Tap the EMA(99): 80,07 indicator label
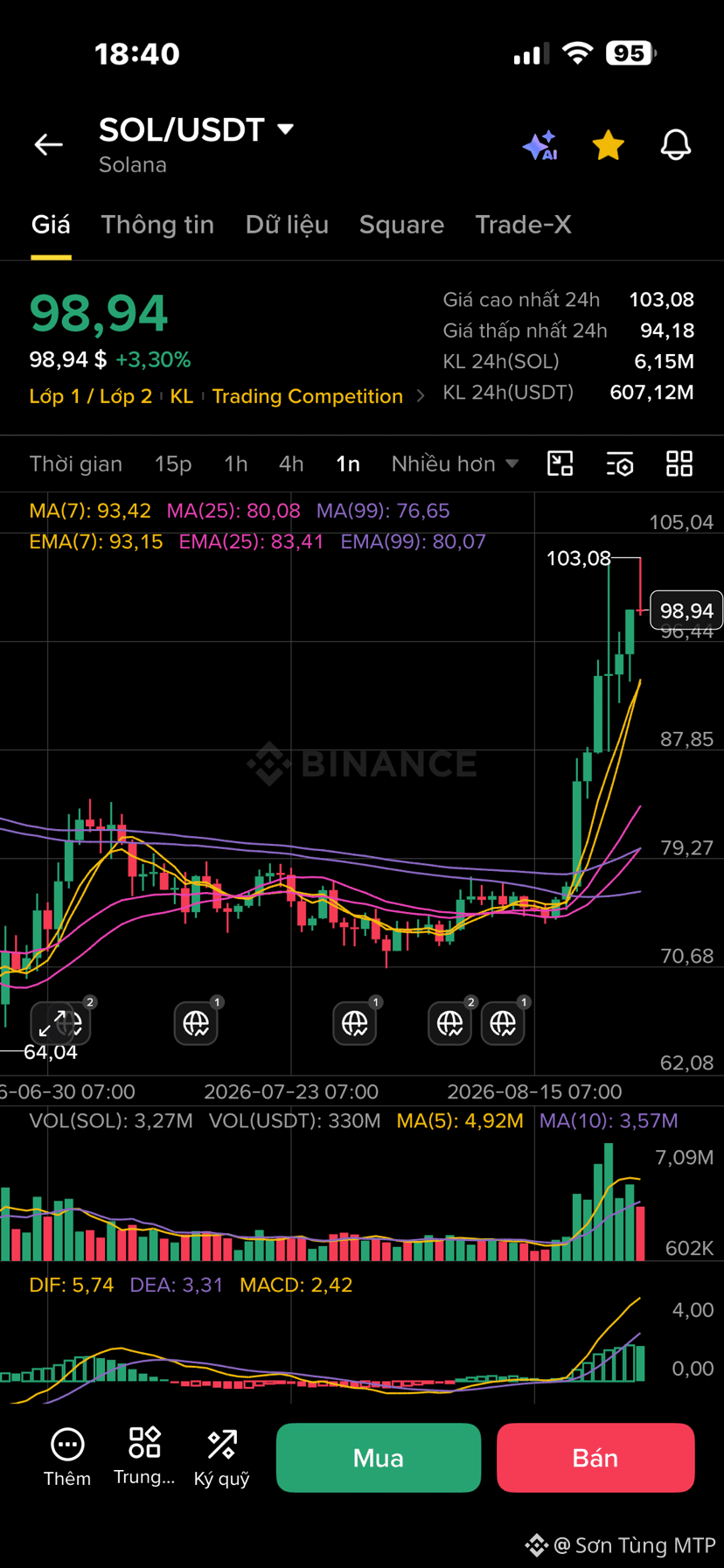724x1568 pixels. [413, 541]
